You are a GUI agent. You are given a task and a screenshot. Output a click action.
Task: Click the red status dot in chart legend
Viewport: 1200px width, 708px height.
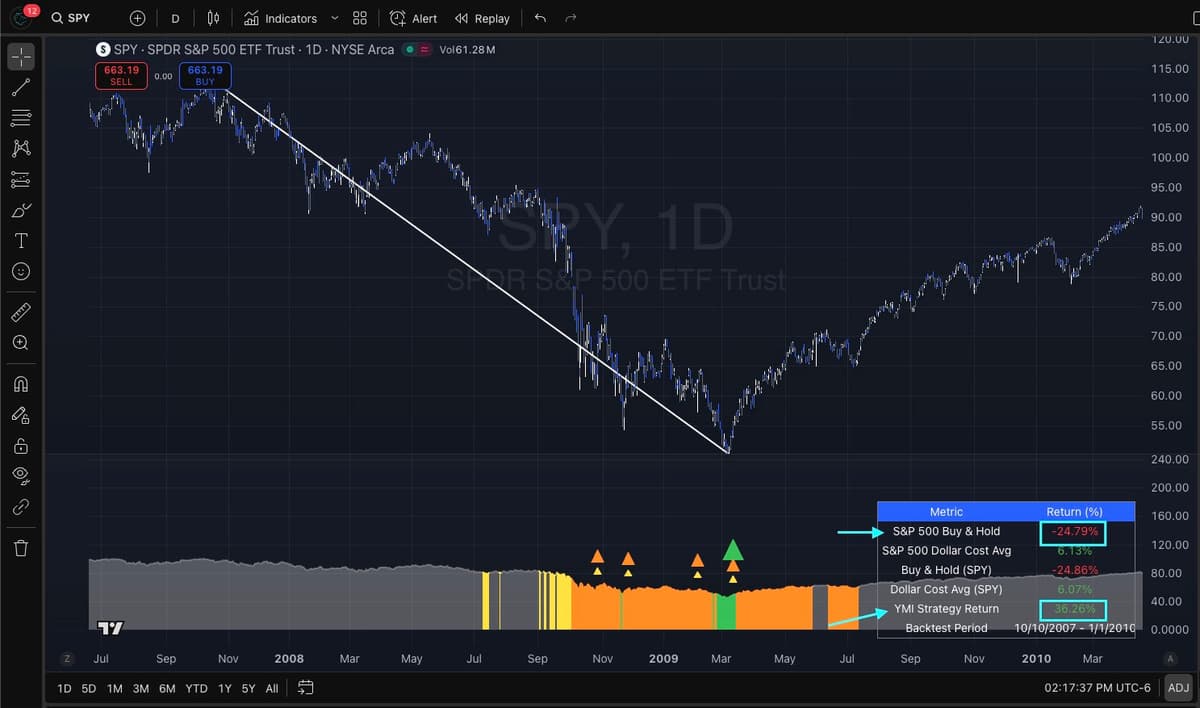click(x=422, y=48)
